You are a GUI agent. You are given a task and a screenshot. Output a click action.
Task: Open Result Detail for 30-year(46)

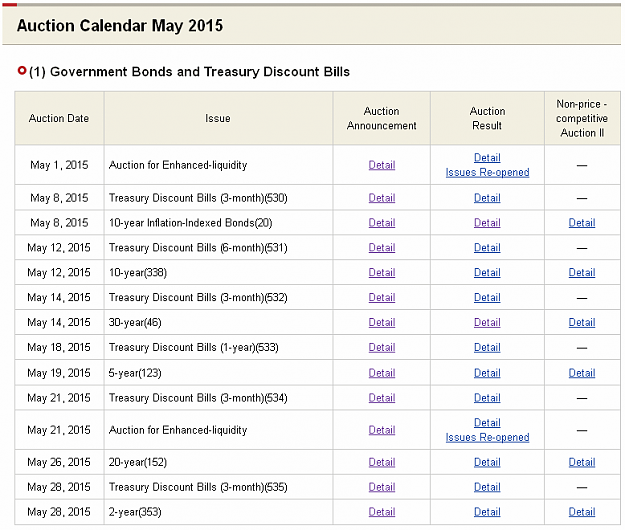[x=487, y=322]
